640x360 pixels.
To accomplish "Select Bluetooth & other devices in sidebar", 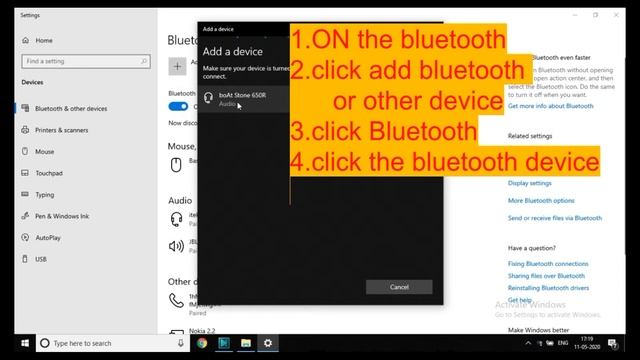I will tap(71, 109).
